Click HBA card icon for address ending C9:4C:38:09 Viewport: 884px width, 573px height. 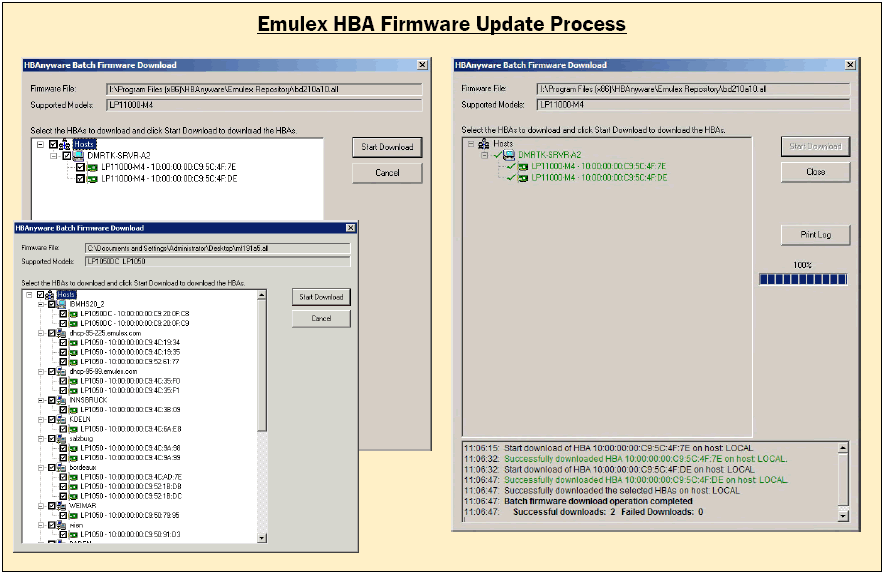click(x=73, y=410)
